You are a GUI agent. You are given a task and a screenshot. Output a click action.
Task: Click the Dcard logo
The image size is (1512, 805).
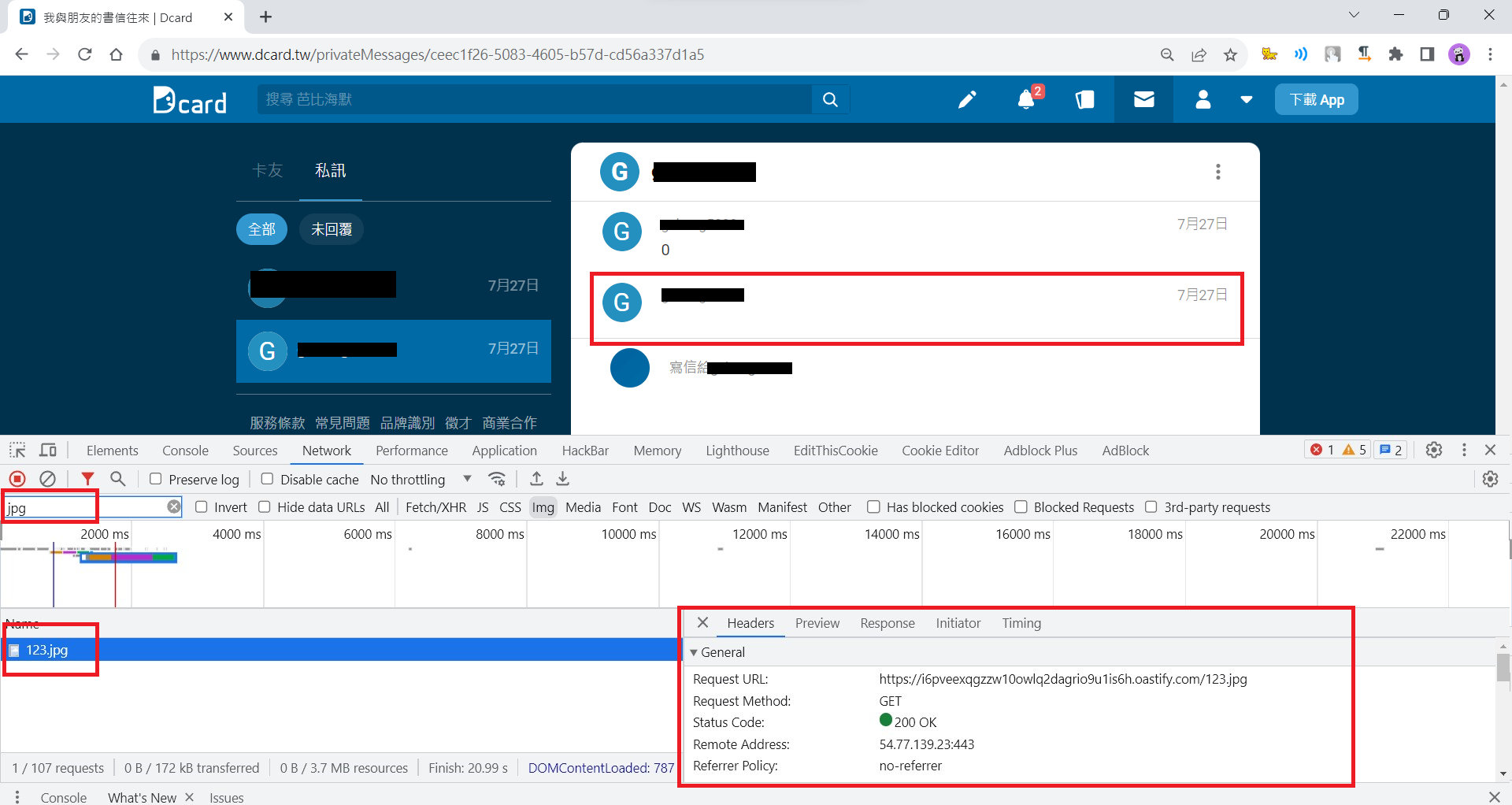[x=190, y=100]
